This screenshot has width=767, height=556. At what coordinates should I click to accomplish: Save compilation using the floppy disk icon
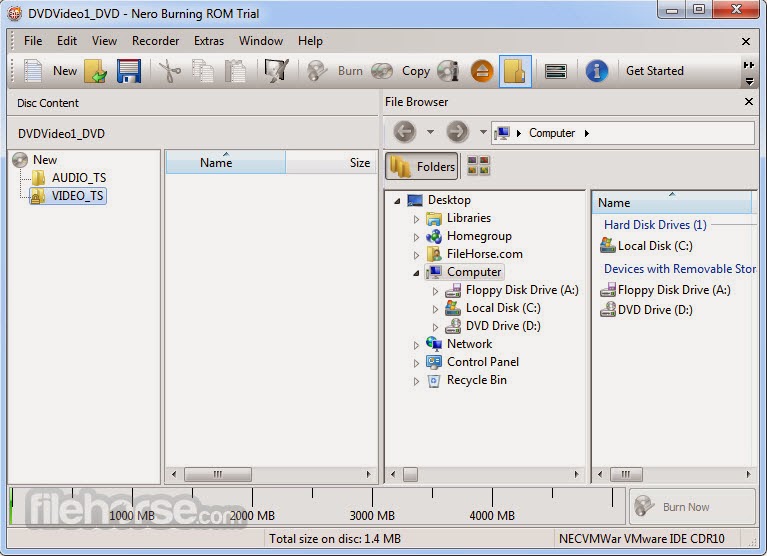tap(129, 71)
